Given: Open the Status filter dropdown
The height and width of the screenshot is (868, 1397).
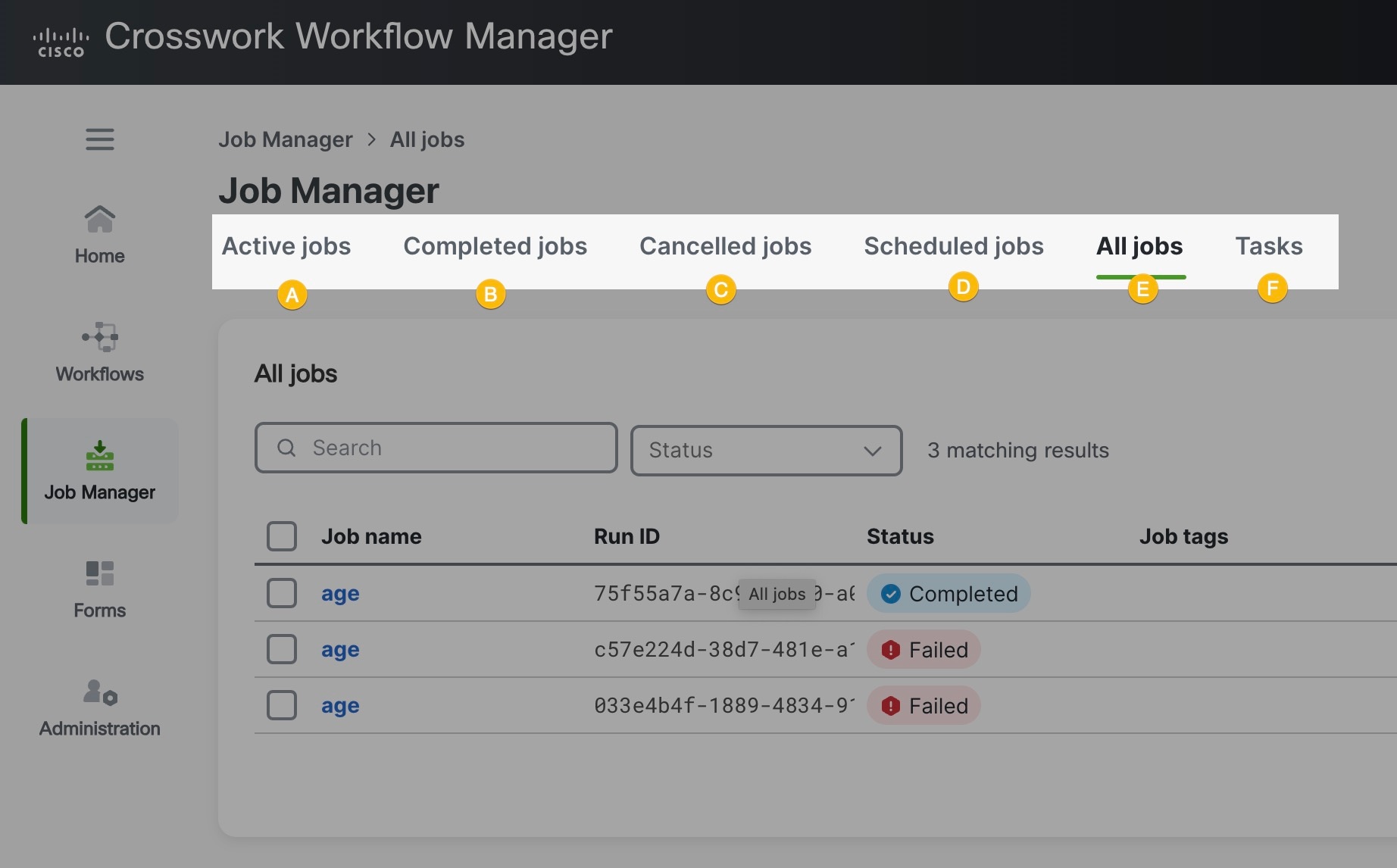Looking at the screenshot, I should [x=765, y=450].
